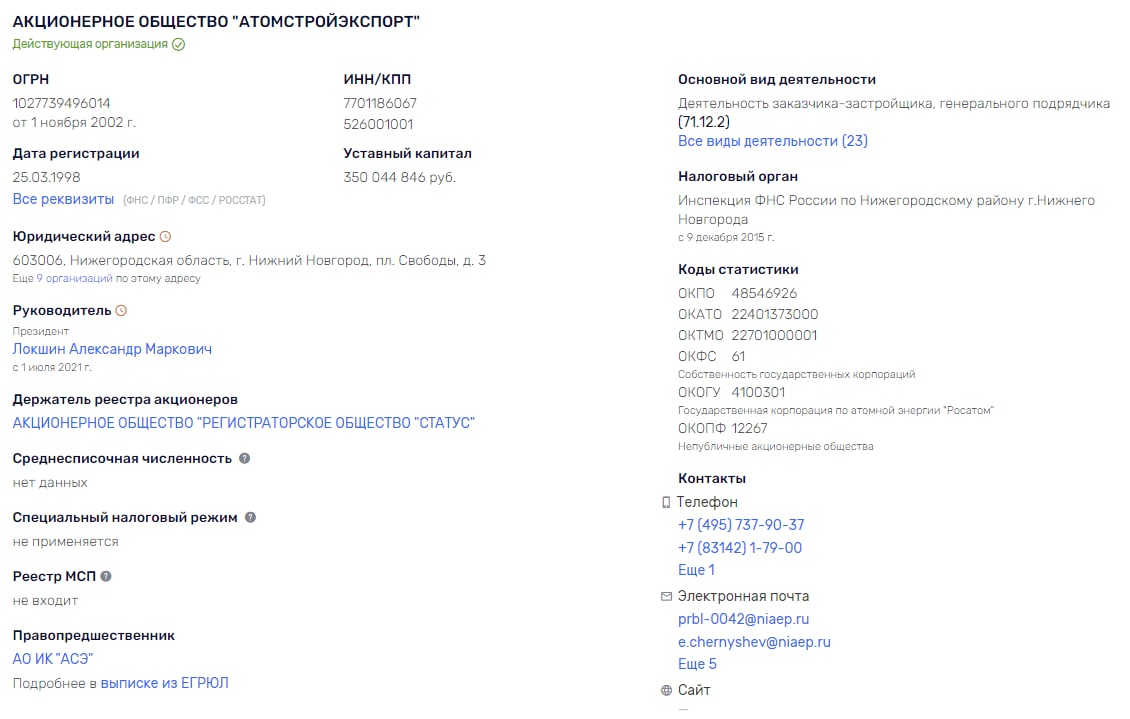Click the envelope icon beside Электронная почта

666,597
